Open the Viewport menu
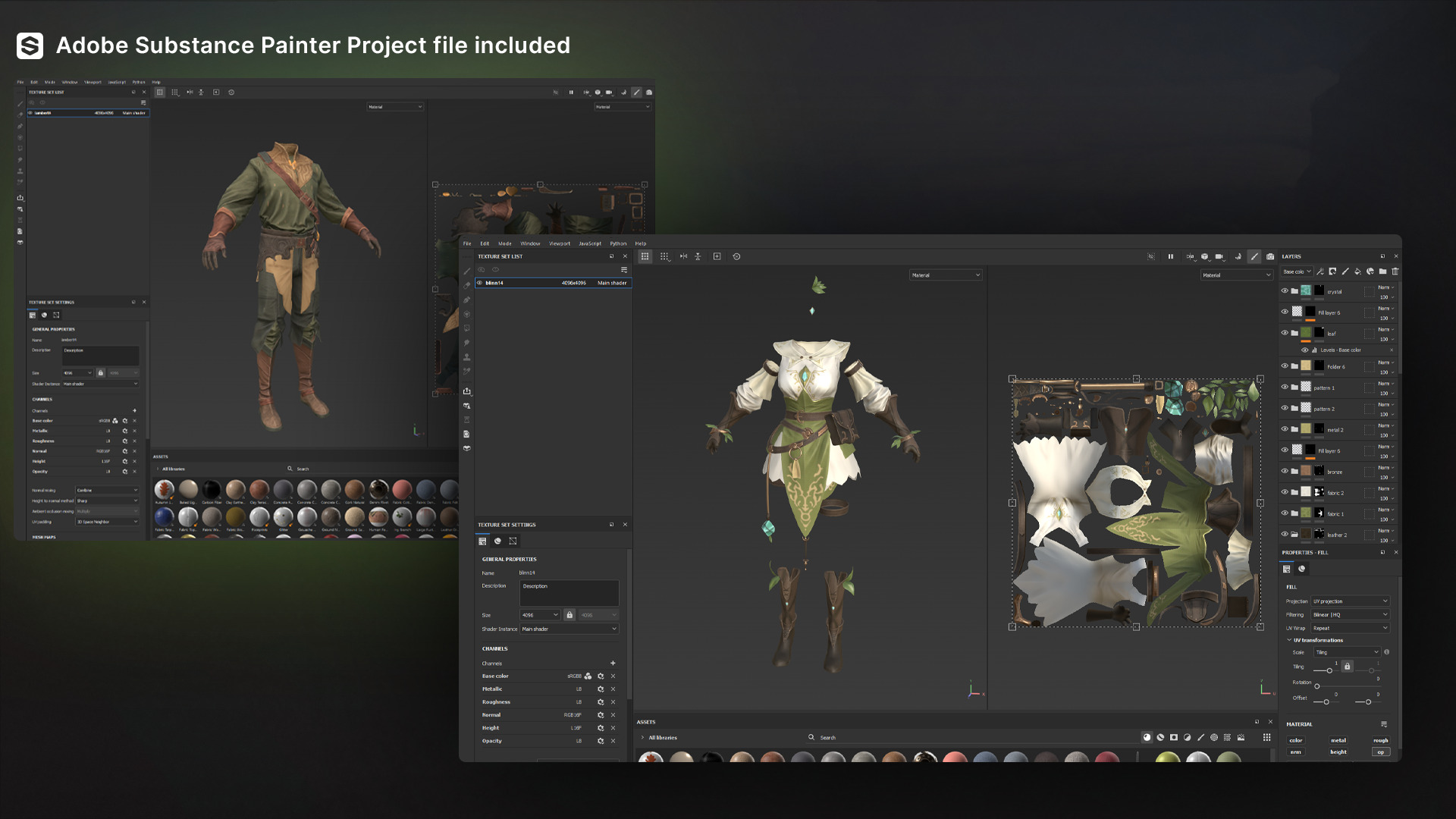Screen dimensions: 1456x819 pos(560,243)
